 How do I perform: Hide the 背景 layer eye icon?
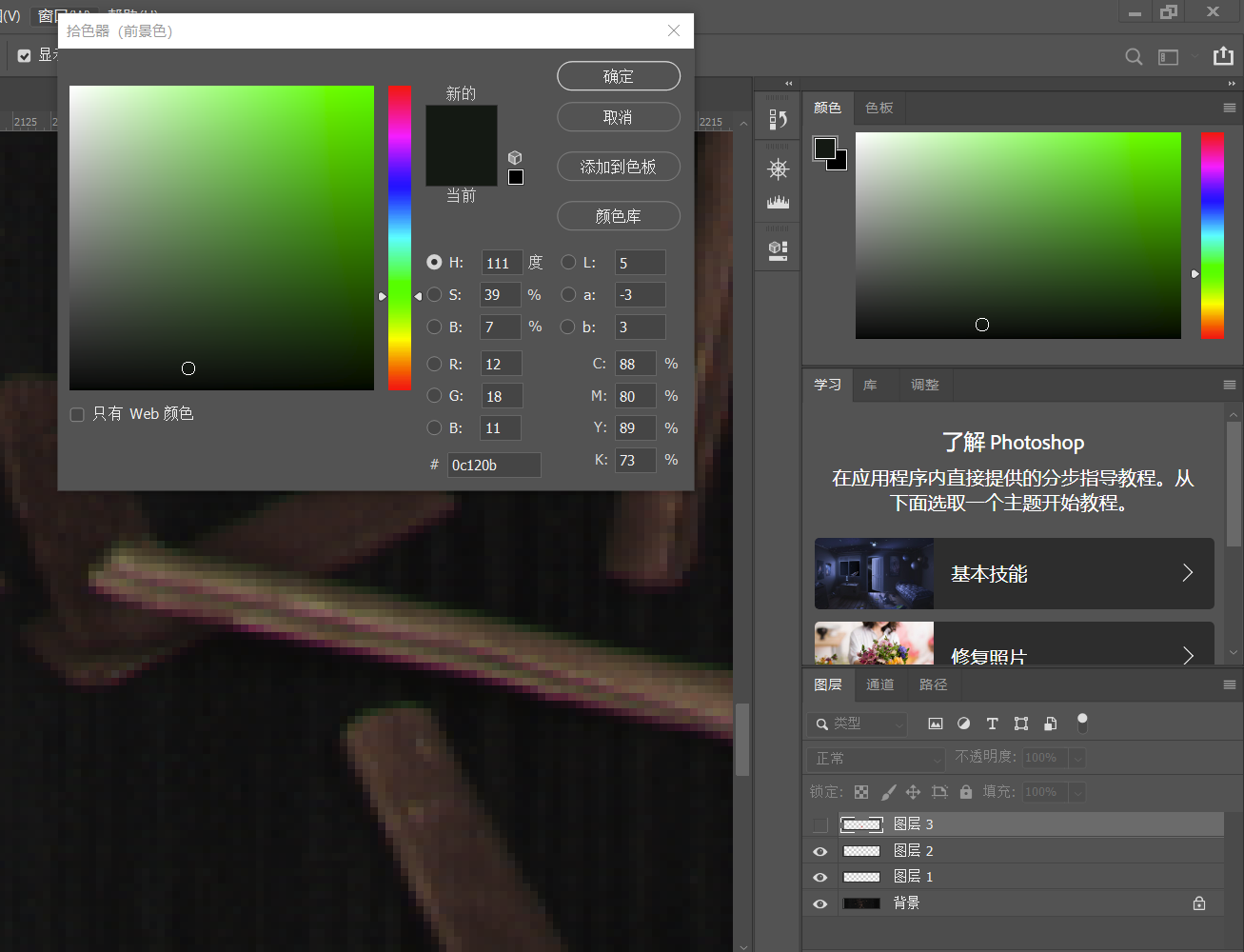[x=819, y=903]
